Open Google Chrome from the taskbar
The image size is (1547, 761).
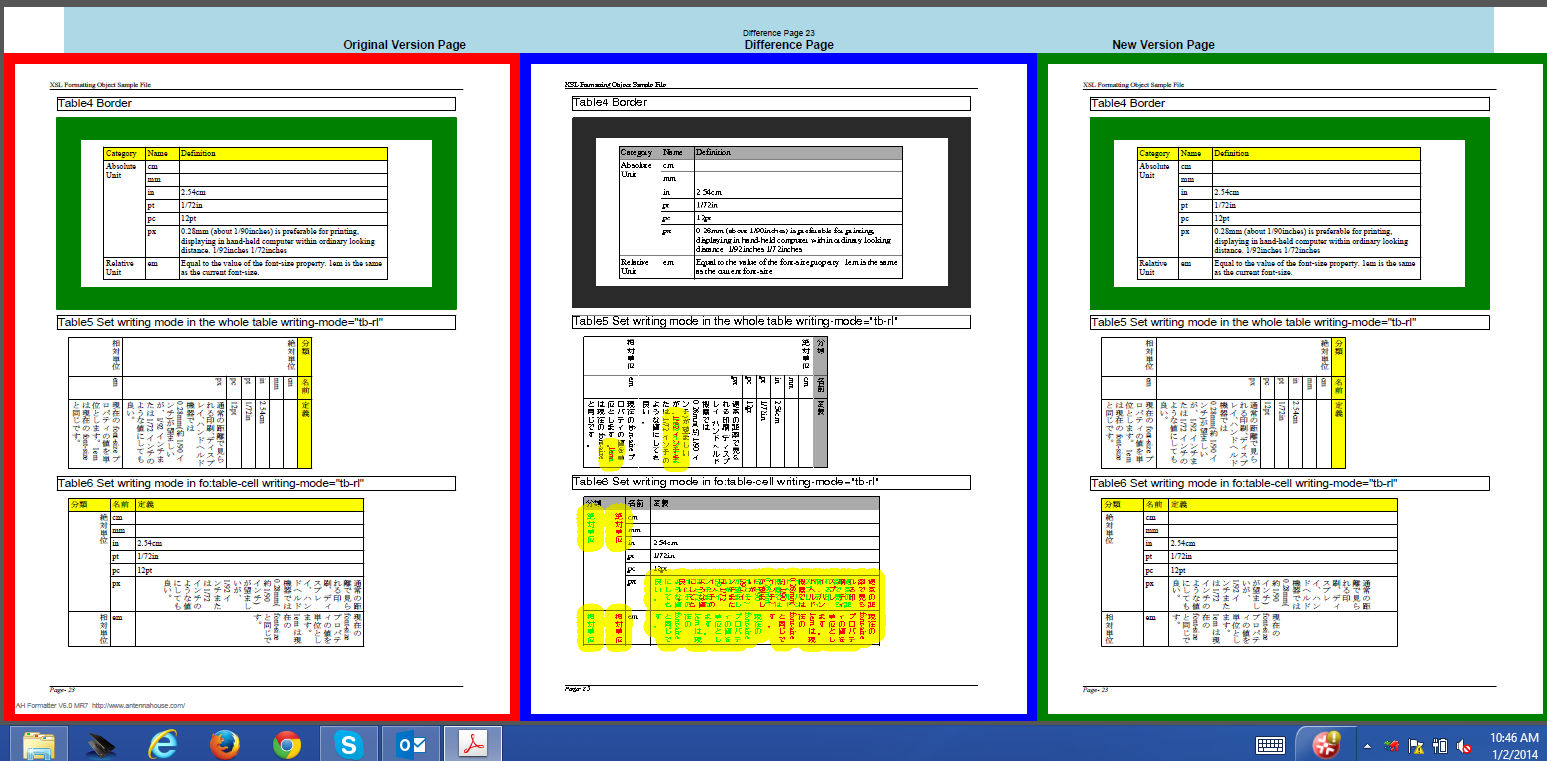pos(287,744)
